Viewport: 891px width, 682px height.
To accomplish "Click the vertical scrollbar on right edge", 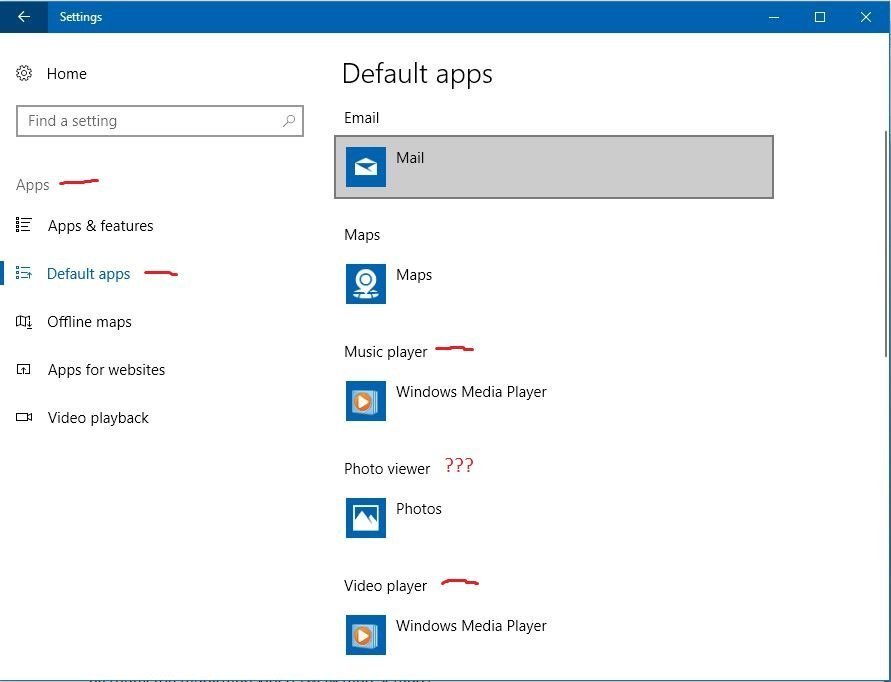I will pyautogui.click(x=886, y=244).
